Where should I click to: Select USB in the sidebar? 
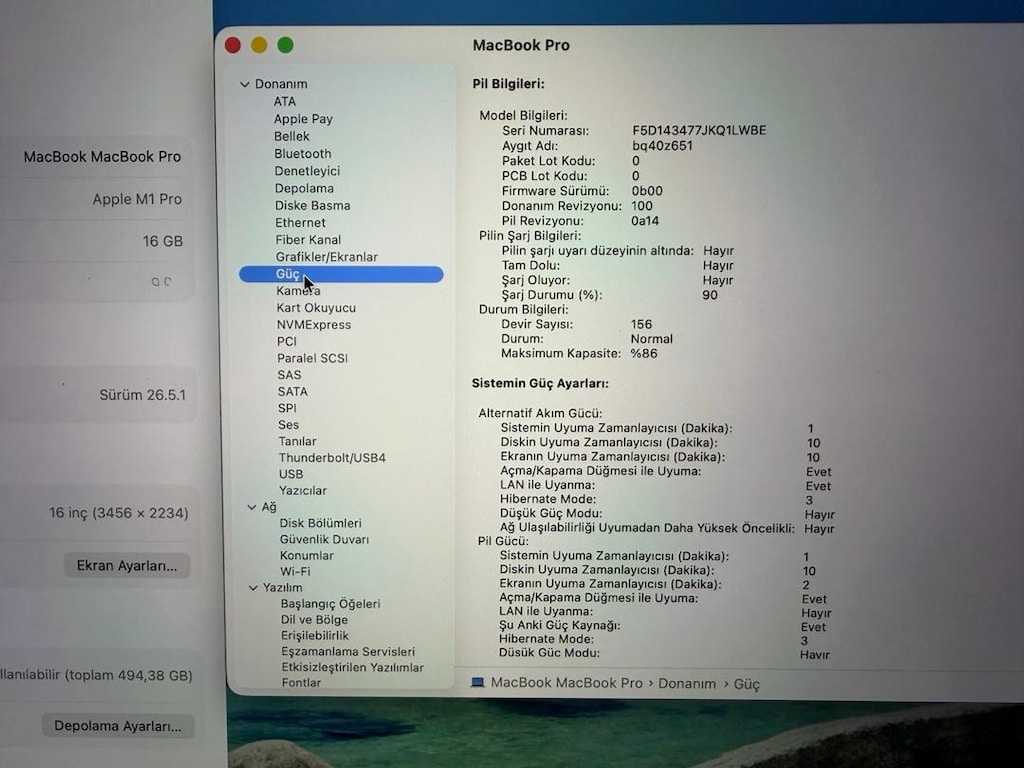291,474
